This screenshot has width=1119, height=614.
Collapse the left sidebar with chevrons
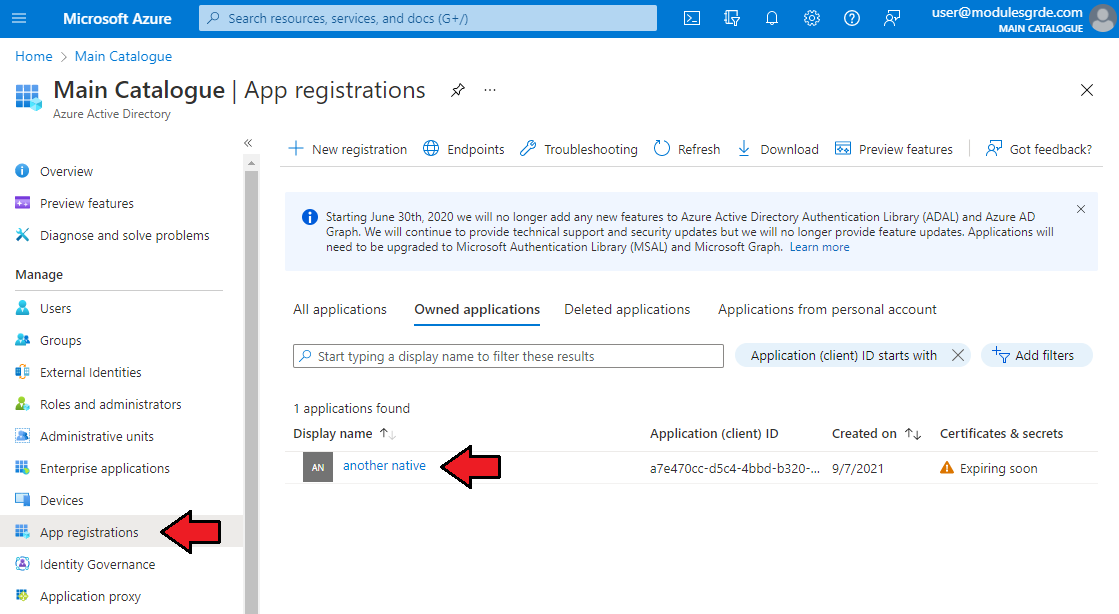[248, 143]
